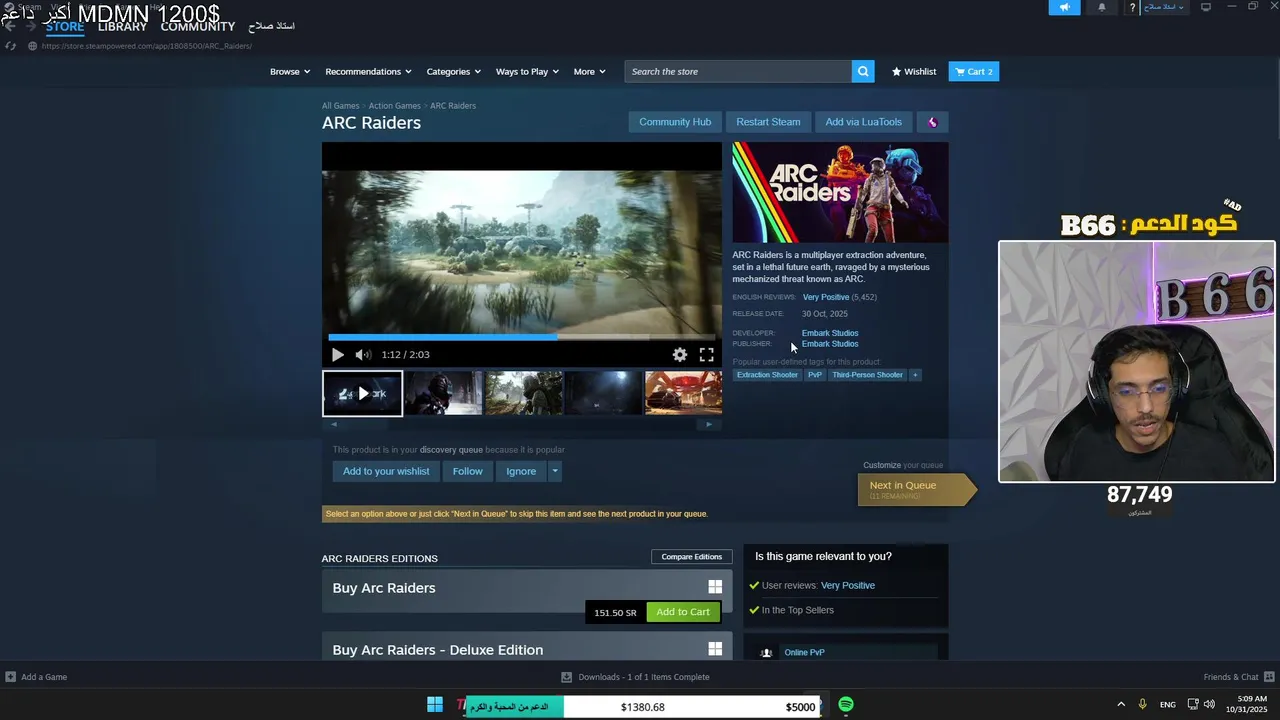Screen dimensions: 1280x720
Task: Open the Downloads status icon
Action: 566,677
